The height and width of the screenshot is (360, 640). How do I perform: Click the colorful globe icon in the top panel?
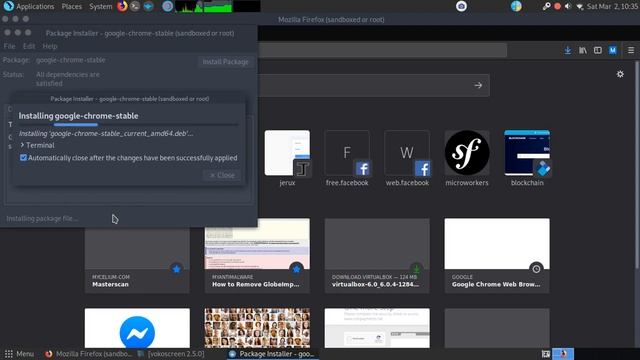[x=516, y=6]
